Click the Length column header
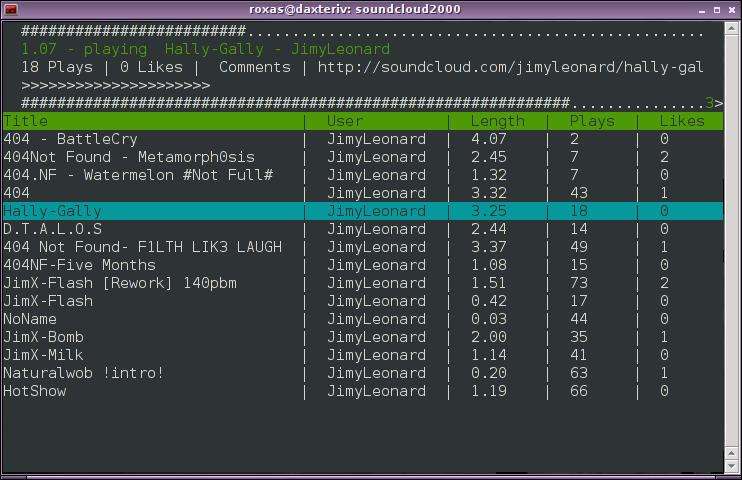The height and width of the screenshot is (480, 742). coord(498,121)
